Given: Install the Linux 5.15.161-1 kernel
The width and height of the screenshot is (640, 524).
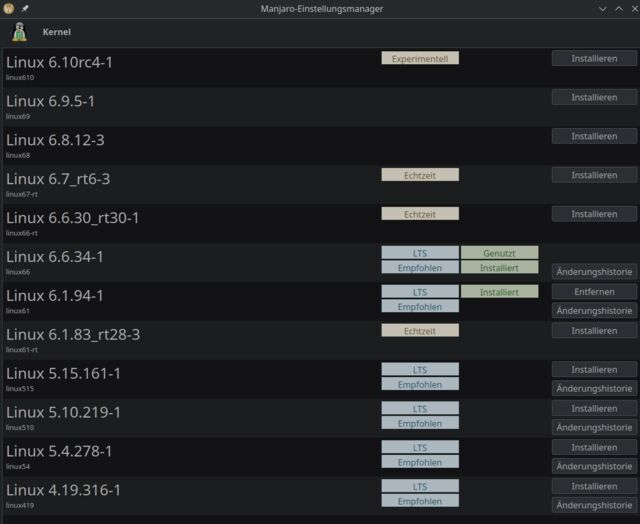Looking at the screenshot, I should click(594, 369).
